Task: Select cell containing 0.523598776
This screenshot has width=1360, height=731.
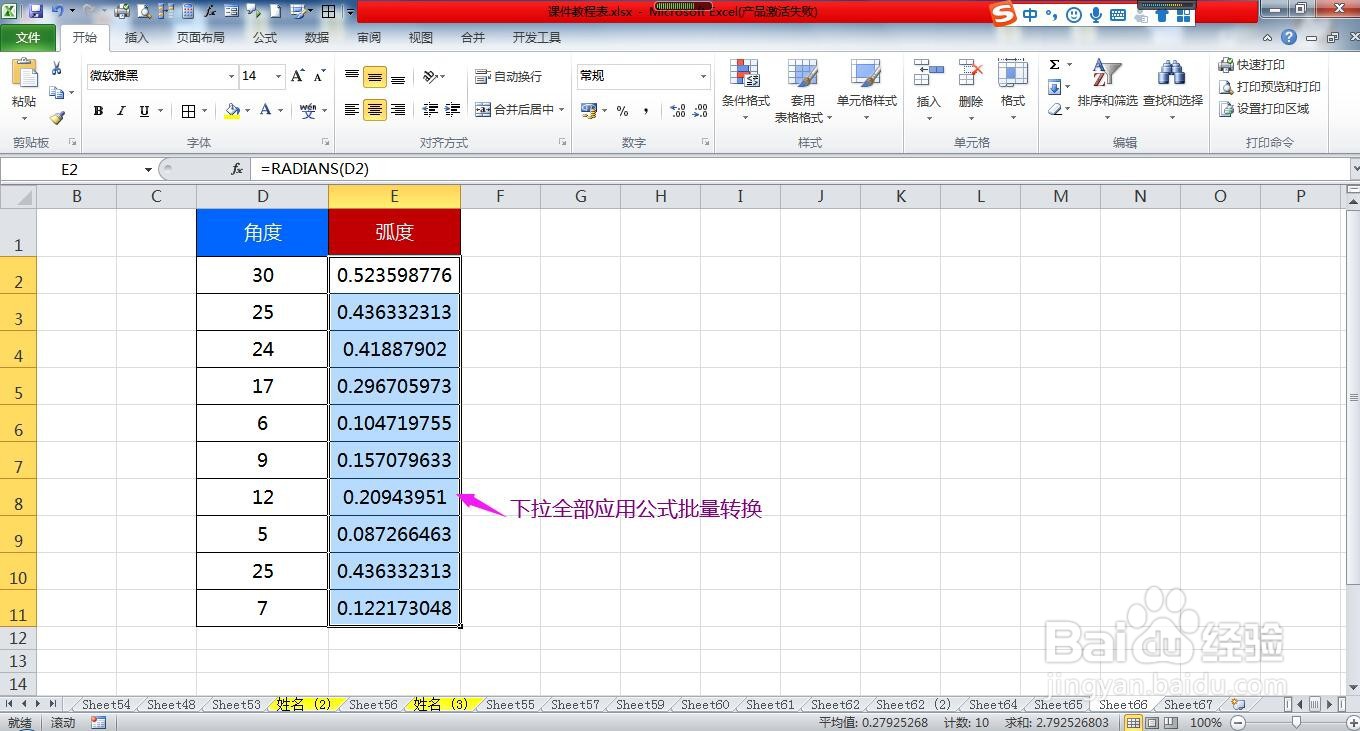Action: 394,275
